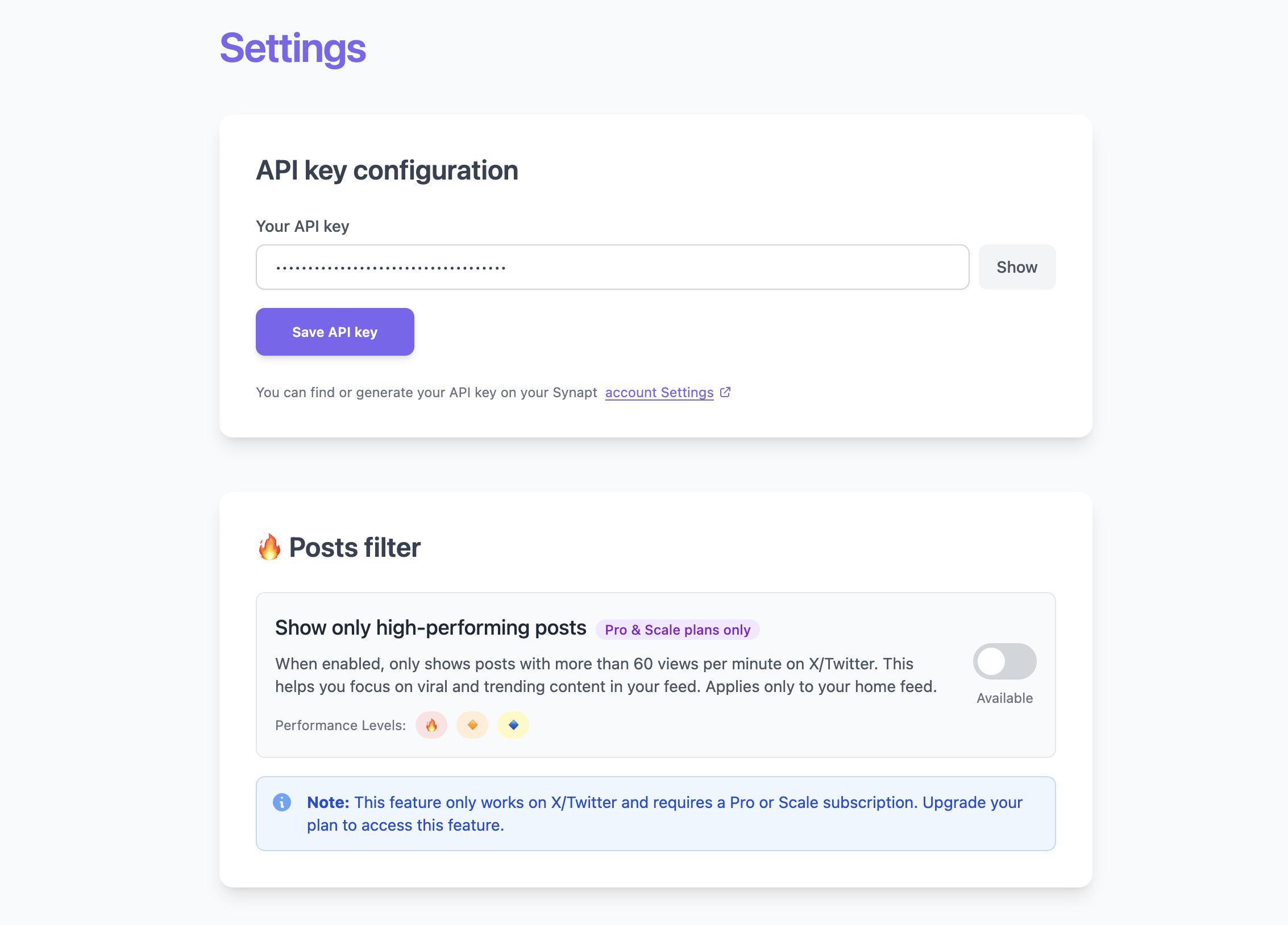Click the blue Note upgrade message text
The image size is (1288, 925).
tap(664, 814)
